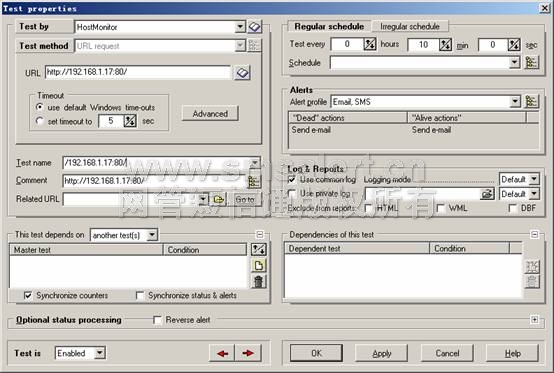554x373 pixels.
Task: Click the Master test column header
Action: click(x=86, y=250)
